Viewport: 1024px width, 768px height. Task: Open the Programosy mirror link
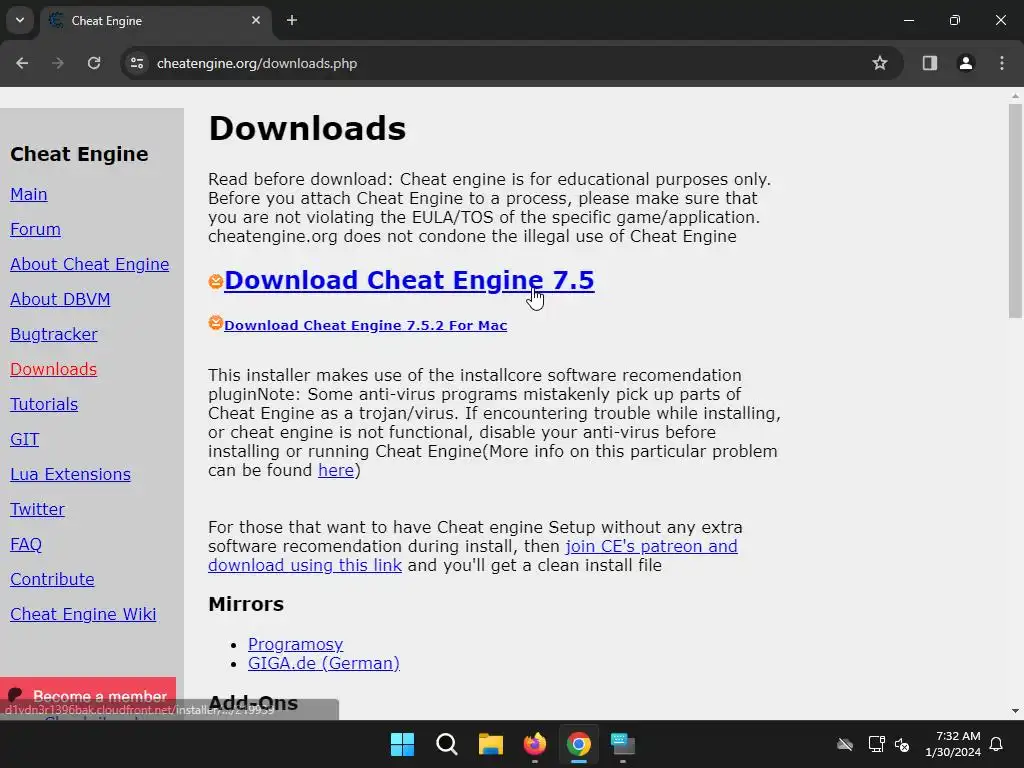pos(295,644)
